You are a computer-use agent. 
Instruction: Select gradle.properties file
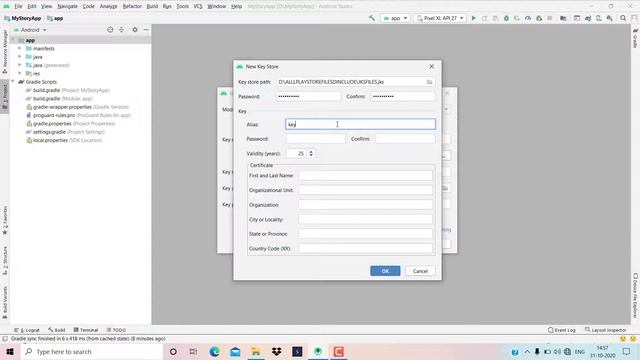pyautogui.click(x=70, y=124)
